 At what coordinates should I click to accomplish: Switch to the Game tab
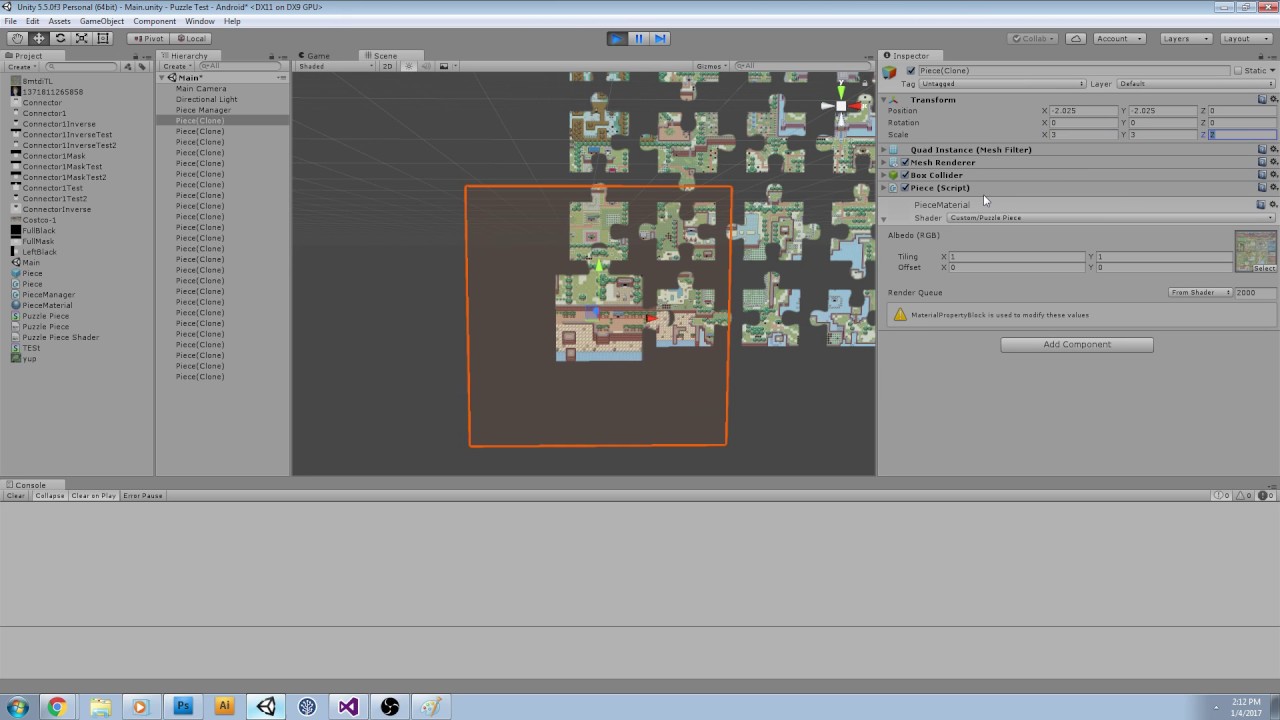pos(318,56)
